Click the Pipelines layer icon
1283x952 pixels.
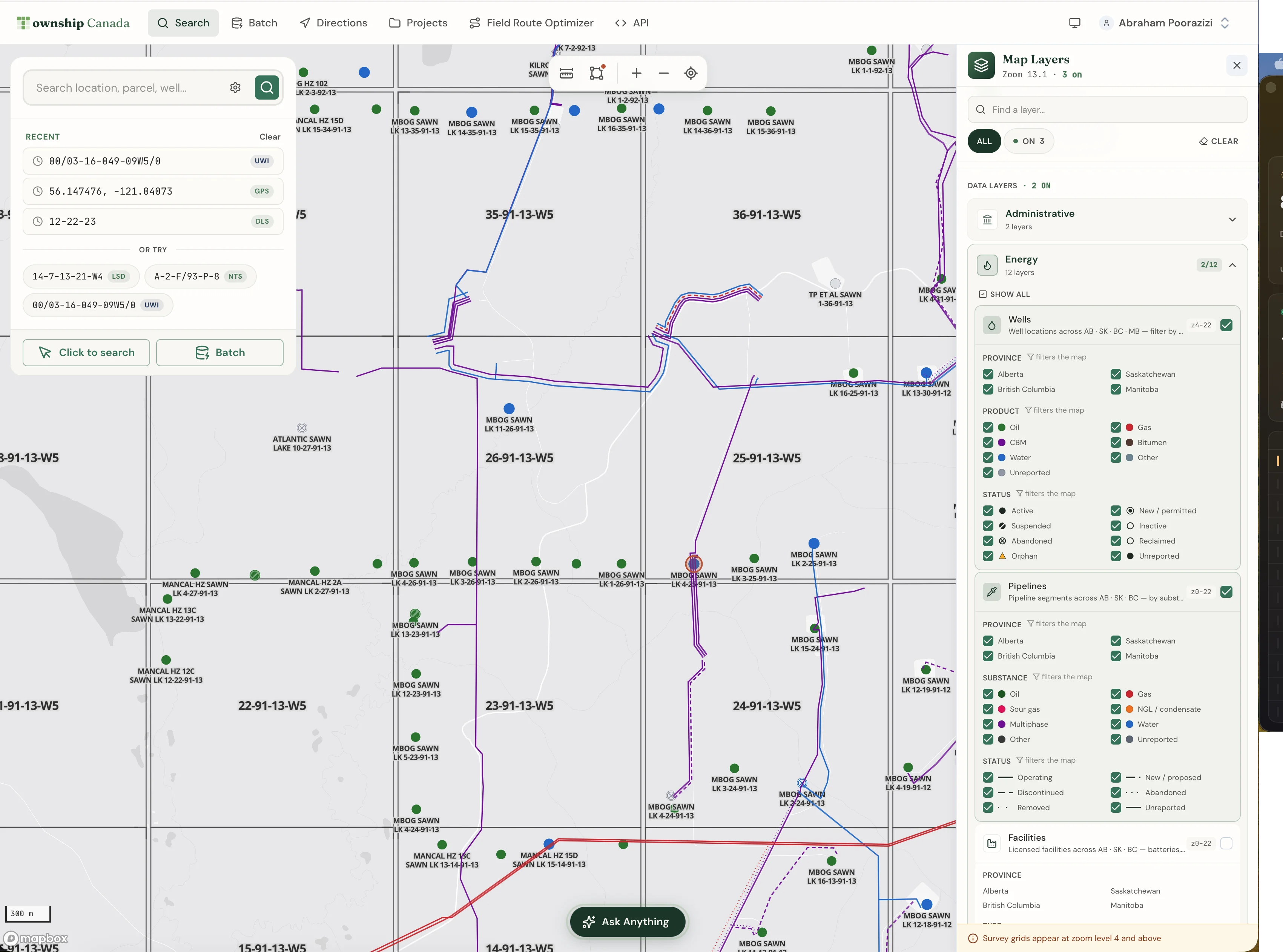[x=991, y=592]
